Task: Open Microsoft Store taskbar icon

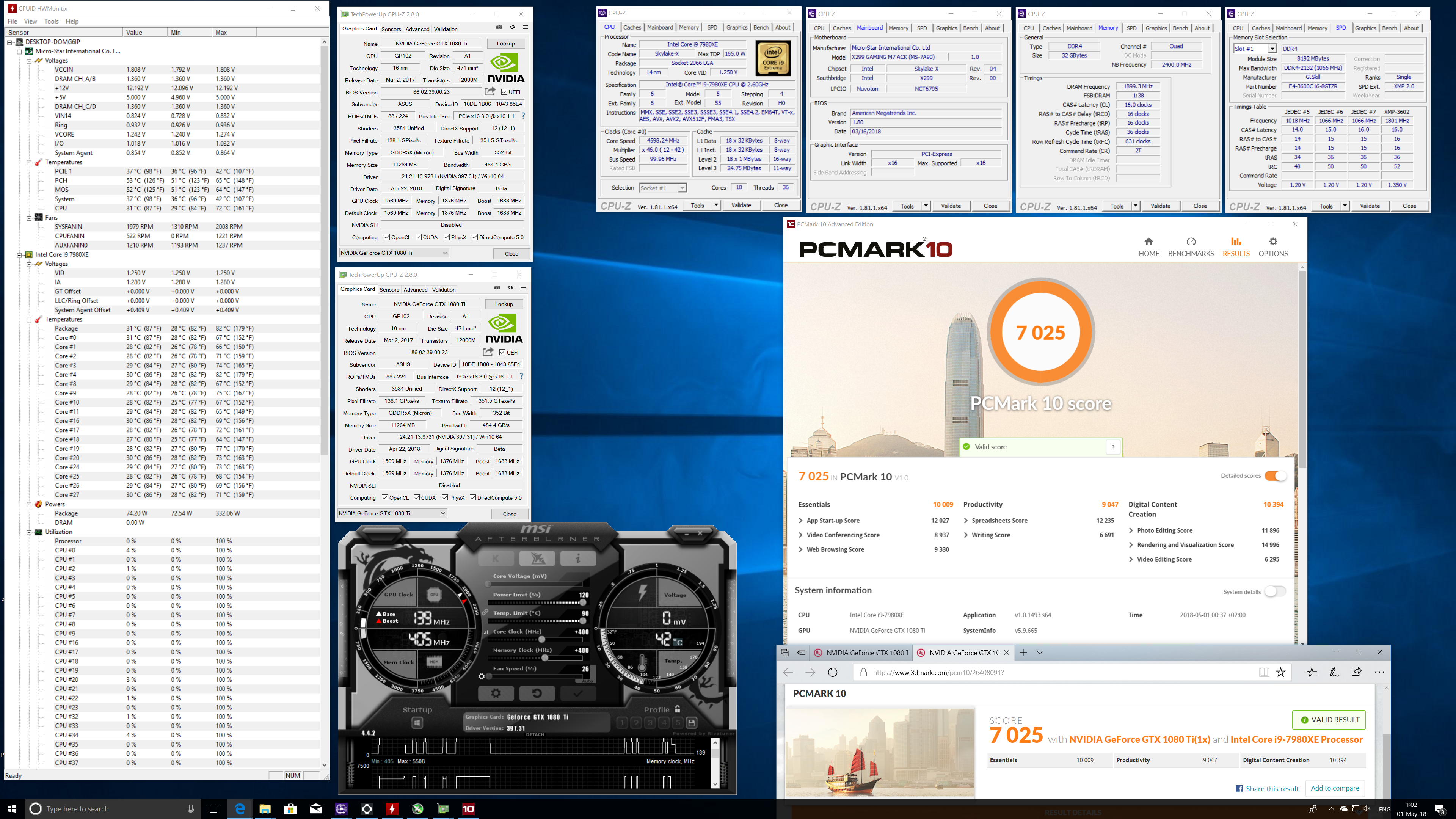Action: tap(290, 808)
